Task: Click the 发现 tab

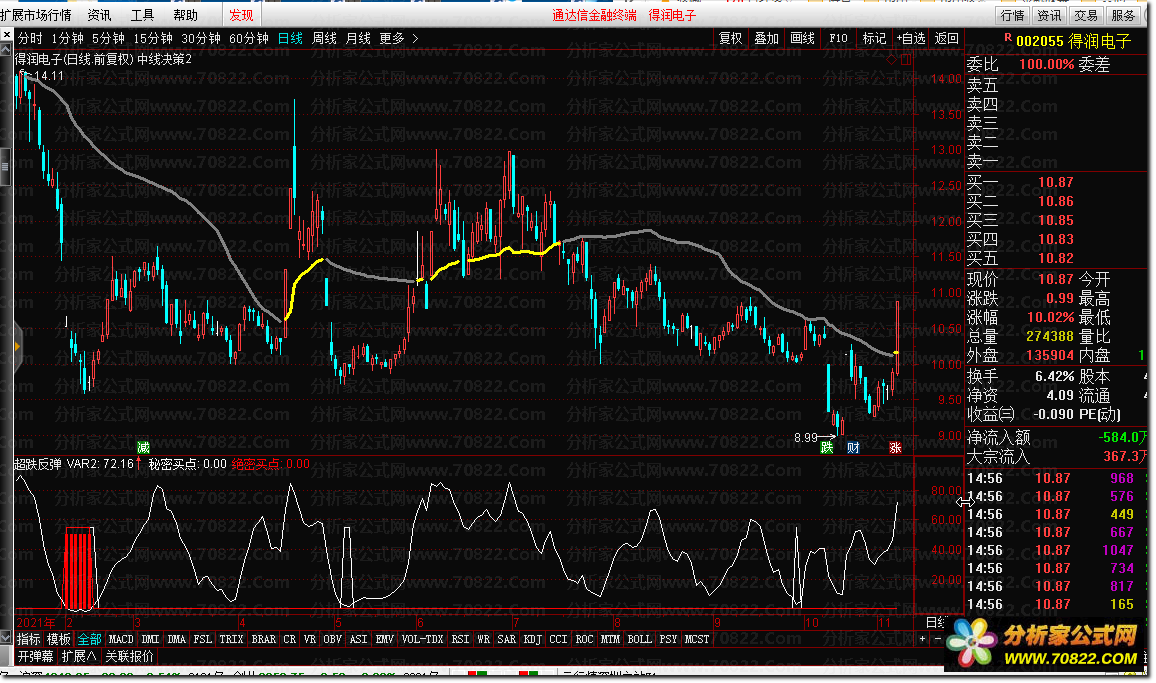Action: pyautogui.click(x=241, y=15)
